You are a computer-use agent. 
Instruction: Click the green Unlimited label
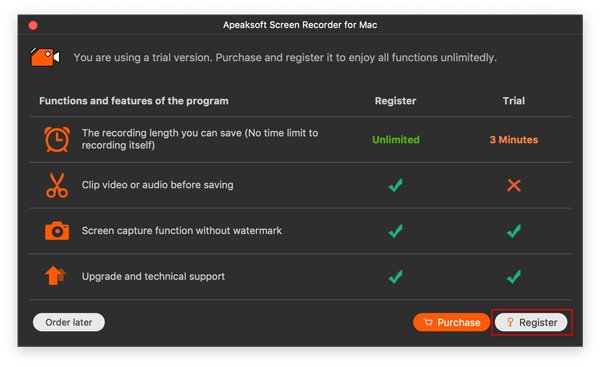(x=396, y=140)
